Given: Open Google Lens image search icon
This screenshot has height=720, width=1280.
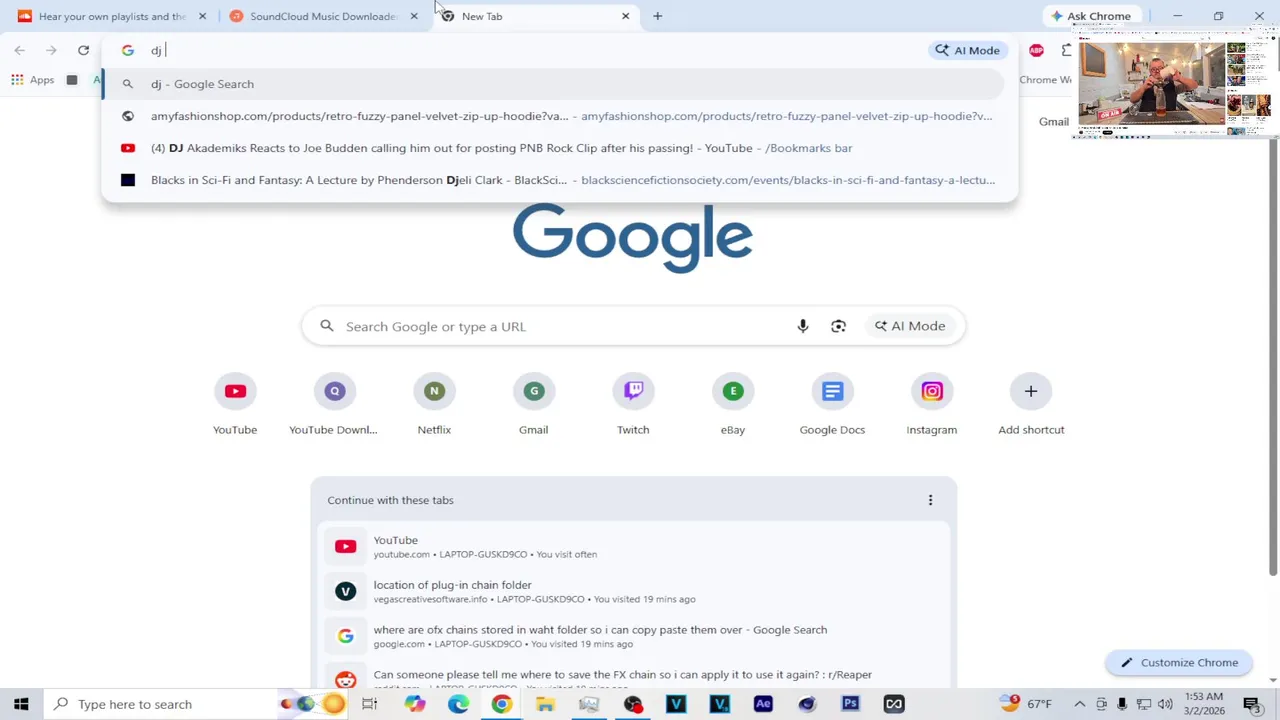Looking at the screenshot, I should [838, 326].
